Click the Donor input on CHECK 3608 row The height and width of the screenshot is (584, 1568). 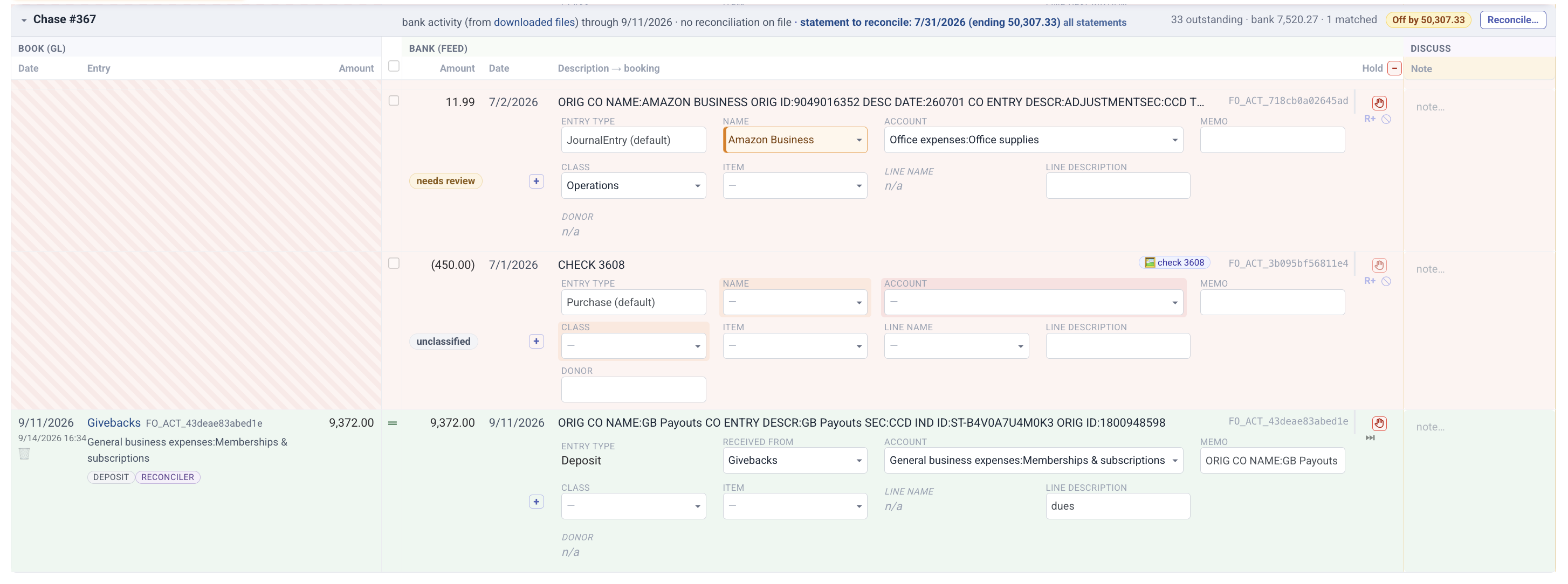[633, 390]
